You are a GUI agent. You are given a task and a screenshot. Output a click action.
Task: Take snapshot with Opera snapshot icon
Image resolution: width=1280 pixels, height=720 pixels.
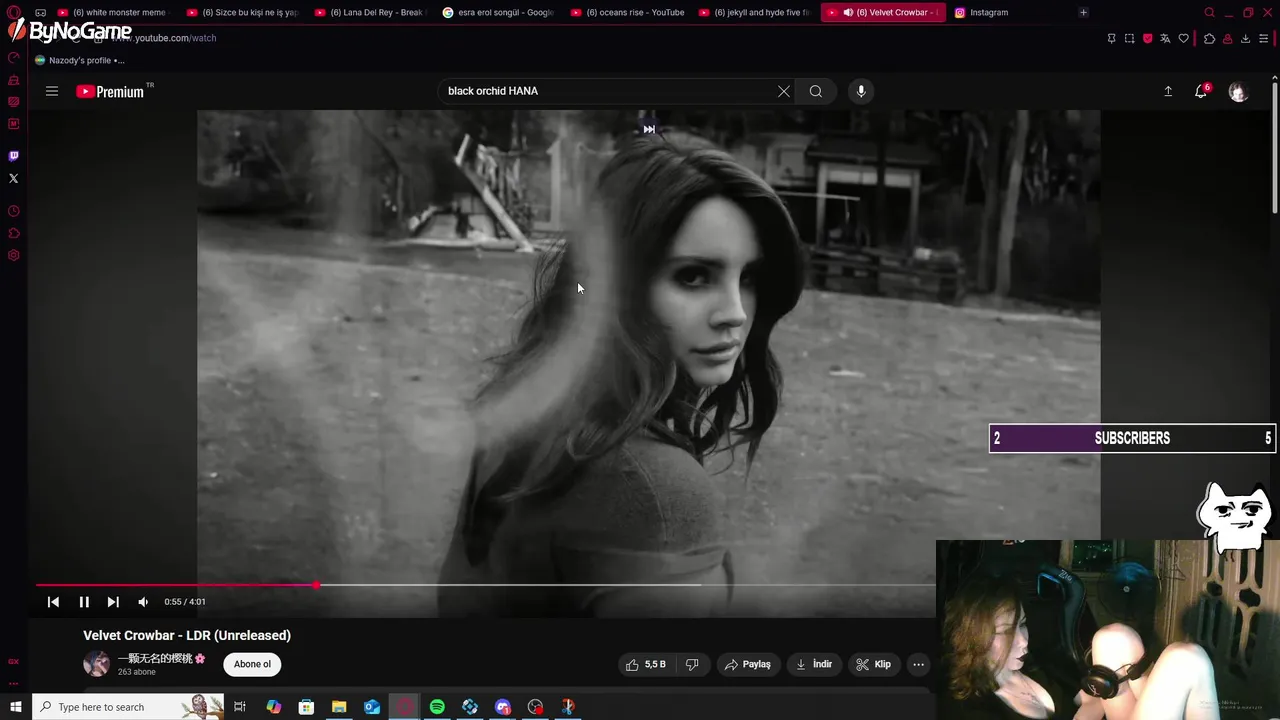tap(1129, 38)
